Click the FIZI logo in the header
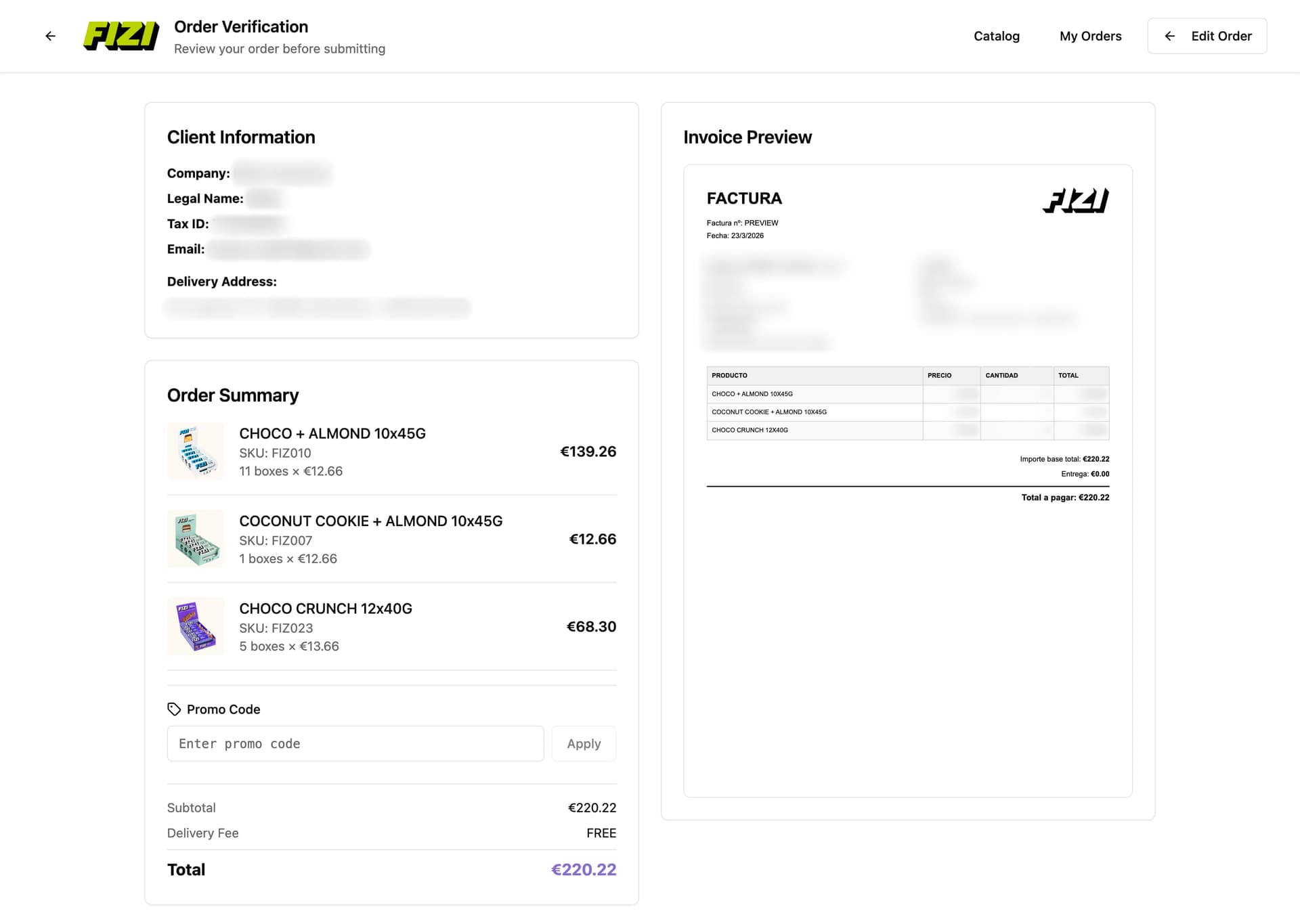Viewport: 1300px width, 924px height. (x=120, y=35)
